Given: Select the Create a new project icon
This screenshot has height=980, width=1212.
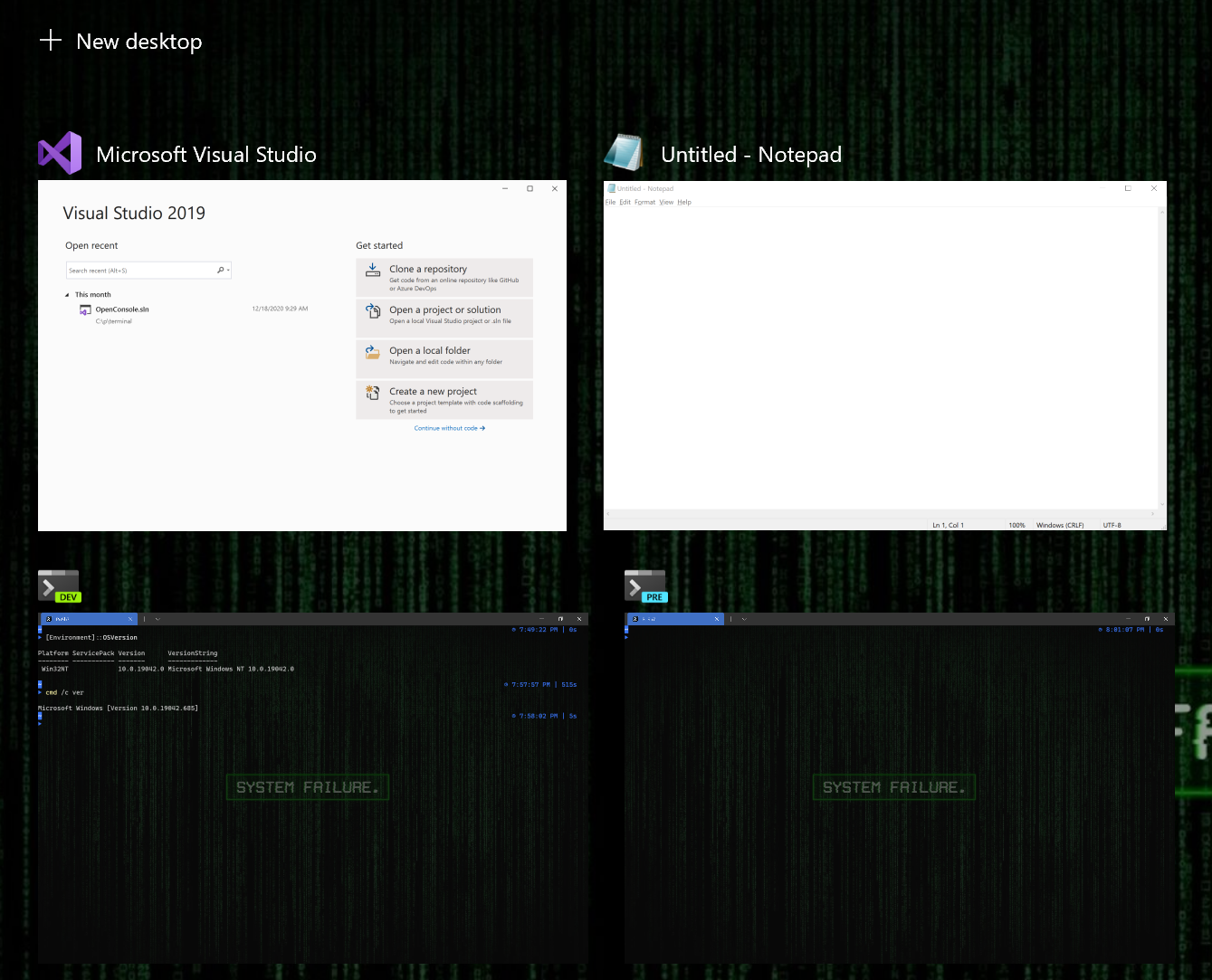Looking at the screenshot, I should [x=372, y=395].
